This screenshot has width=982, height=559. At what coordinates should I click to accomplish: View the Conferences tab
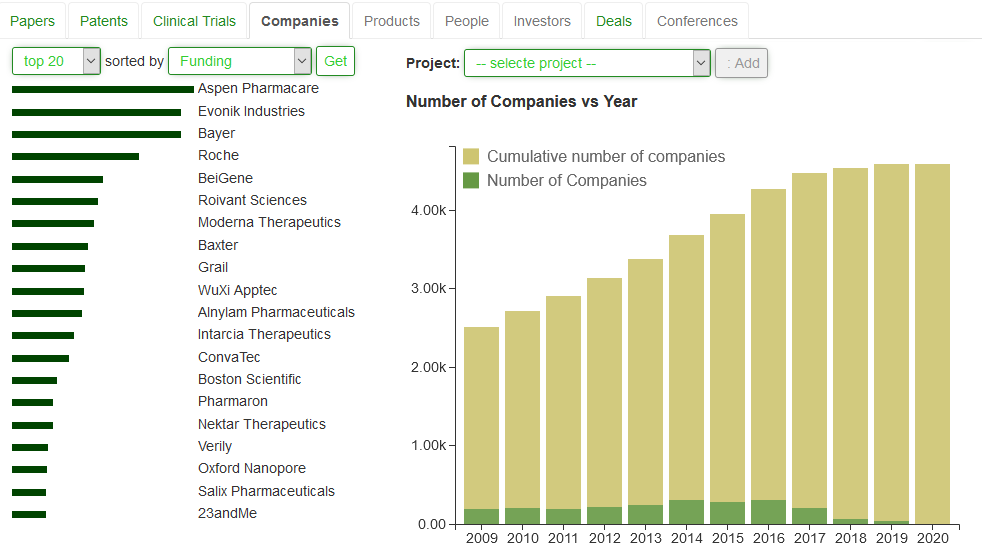pos(697,21)
